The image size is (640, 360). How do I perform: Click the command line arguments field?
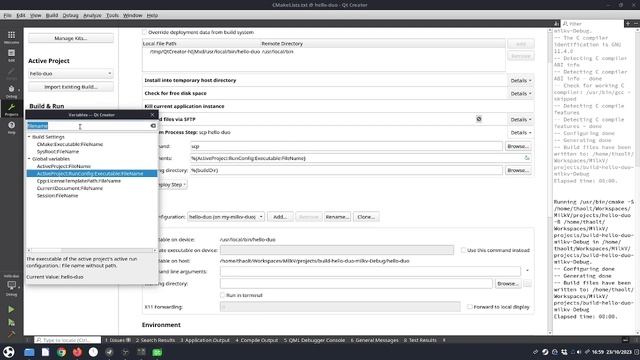(x=370, y=271)
